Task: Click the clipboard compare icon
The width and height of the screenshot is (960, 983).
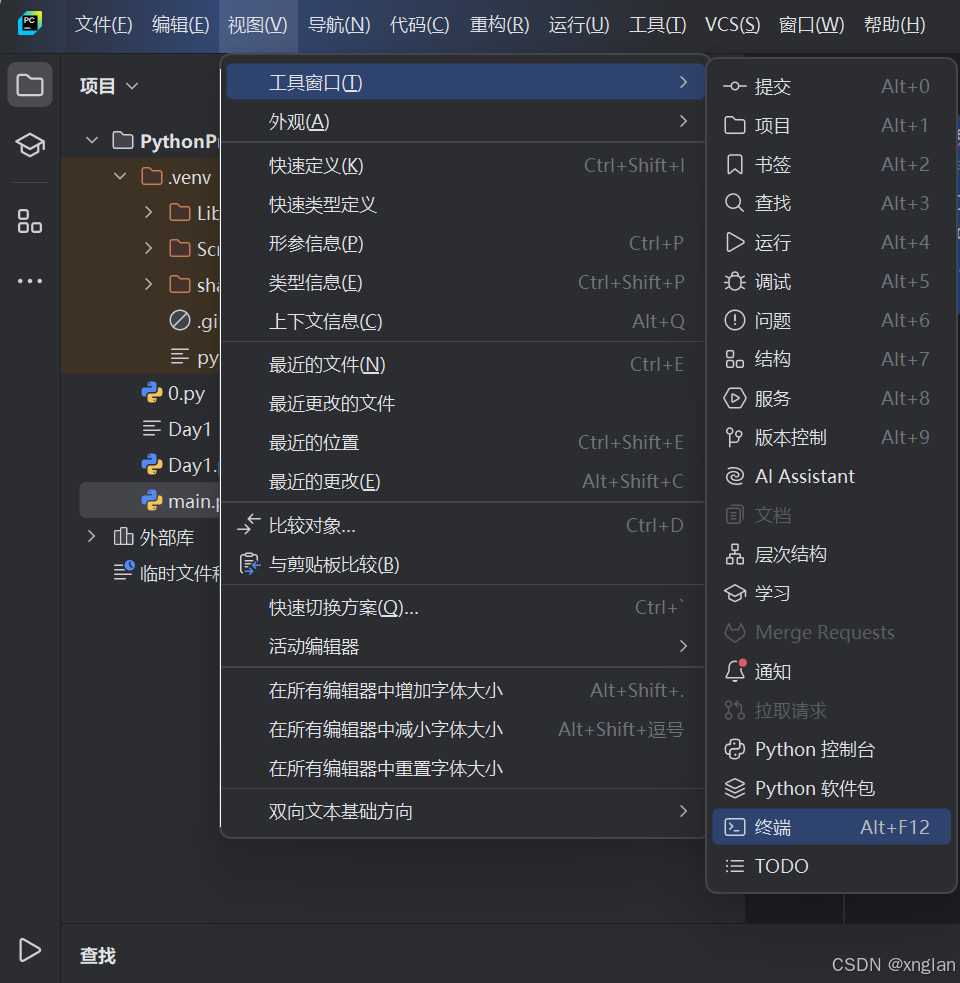Action: pyautogui.click(x=250, y=564)
